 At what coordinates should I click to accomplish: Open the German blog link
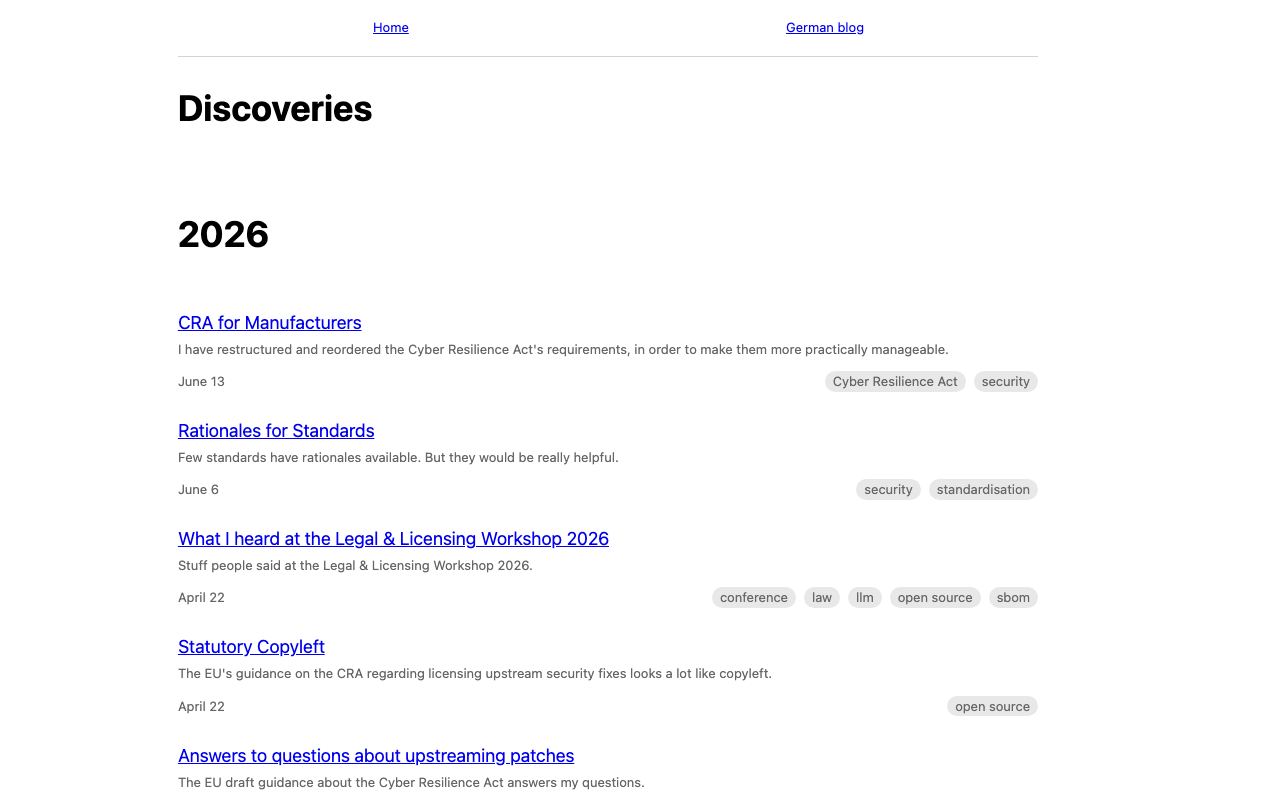(825, 28)
